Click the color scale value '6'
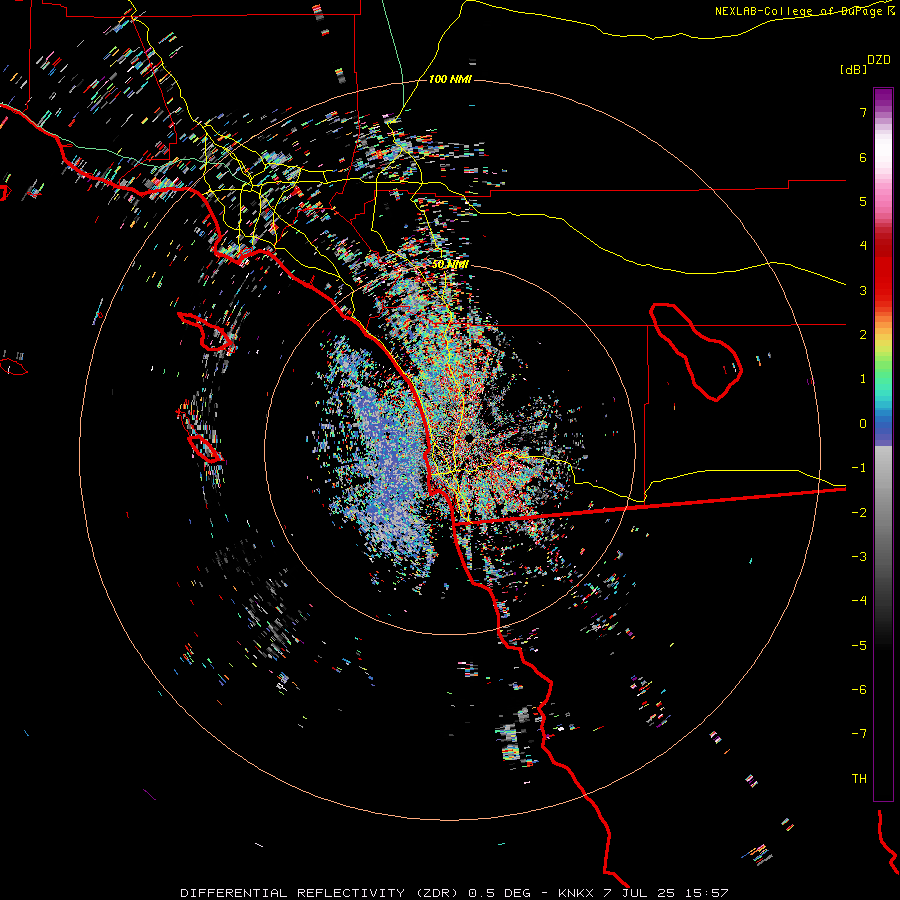This screenshot has width=900, height=900. coord(863,157)
